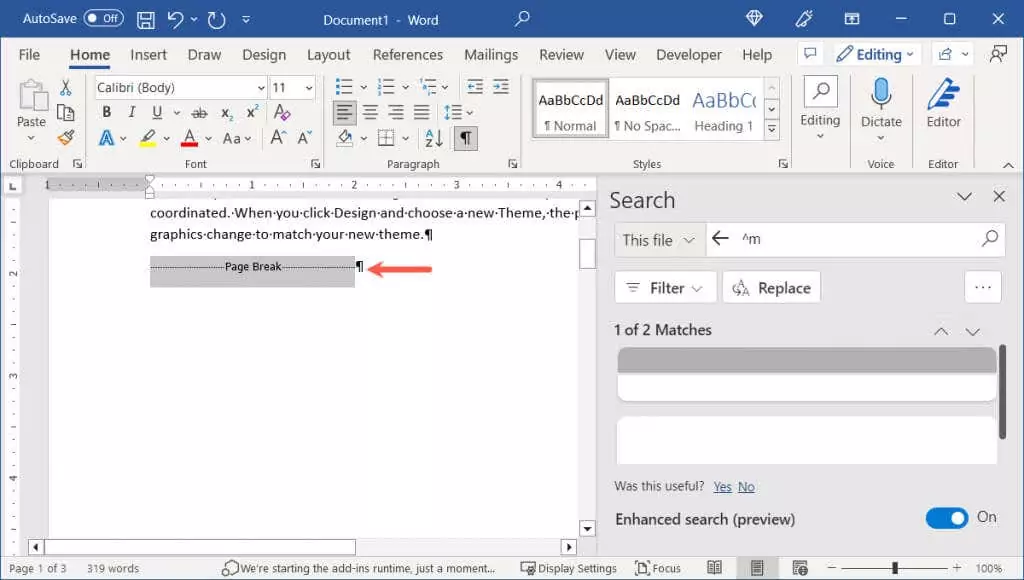Toggle Show/Hide paragraph marks
The height and width of the screenshot is (580, 1024).
[x=466, y=138]
